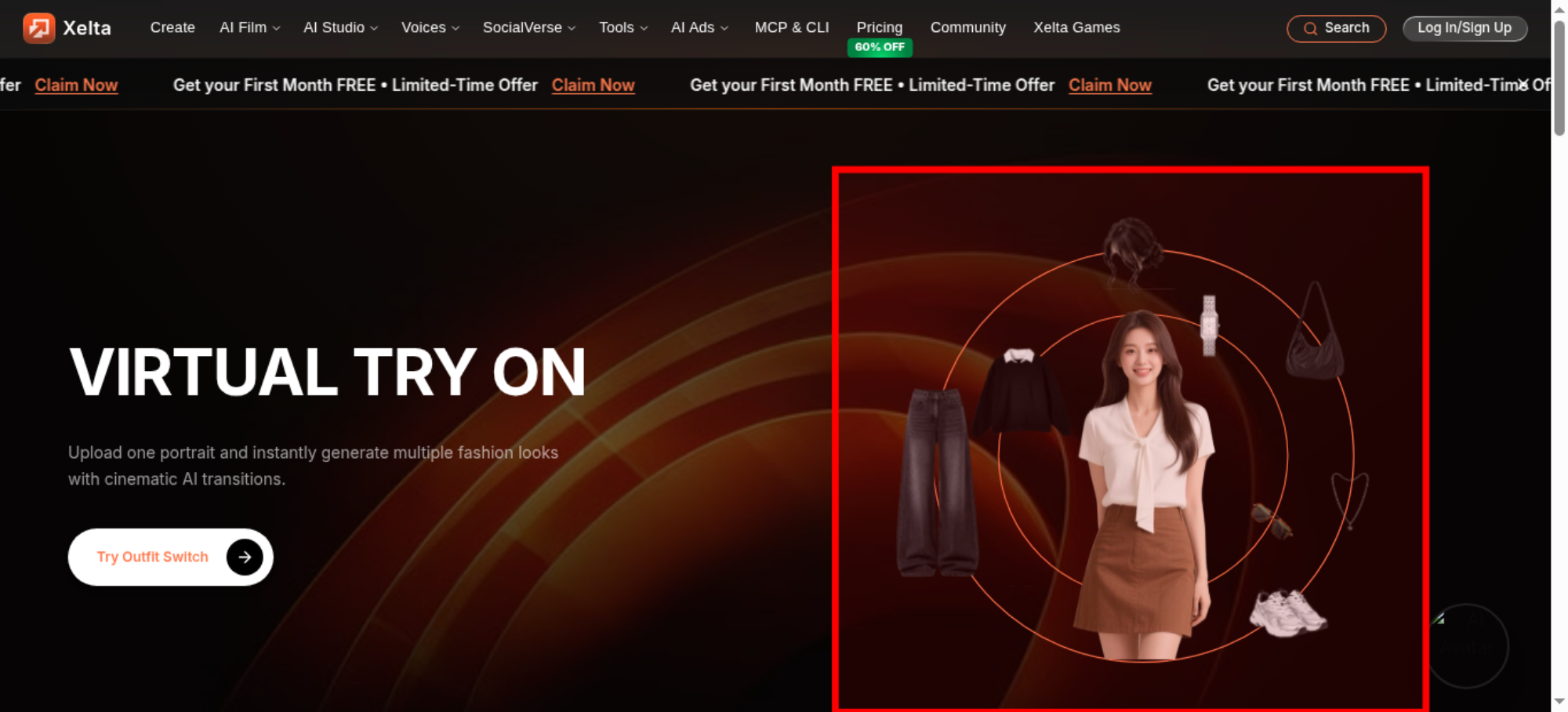Click the floating circular widget bottom right
Screen dimensions: 1568x712
pyautogui.click(x=1468, y=646)
